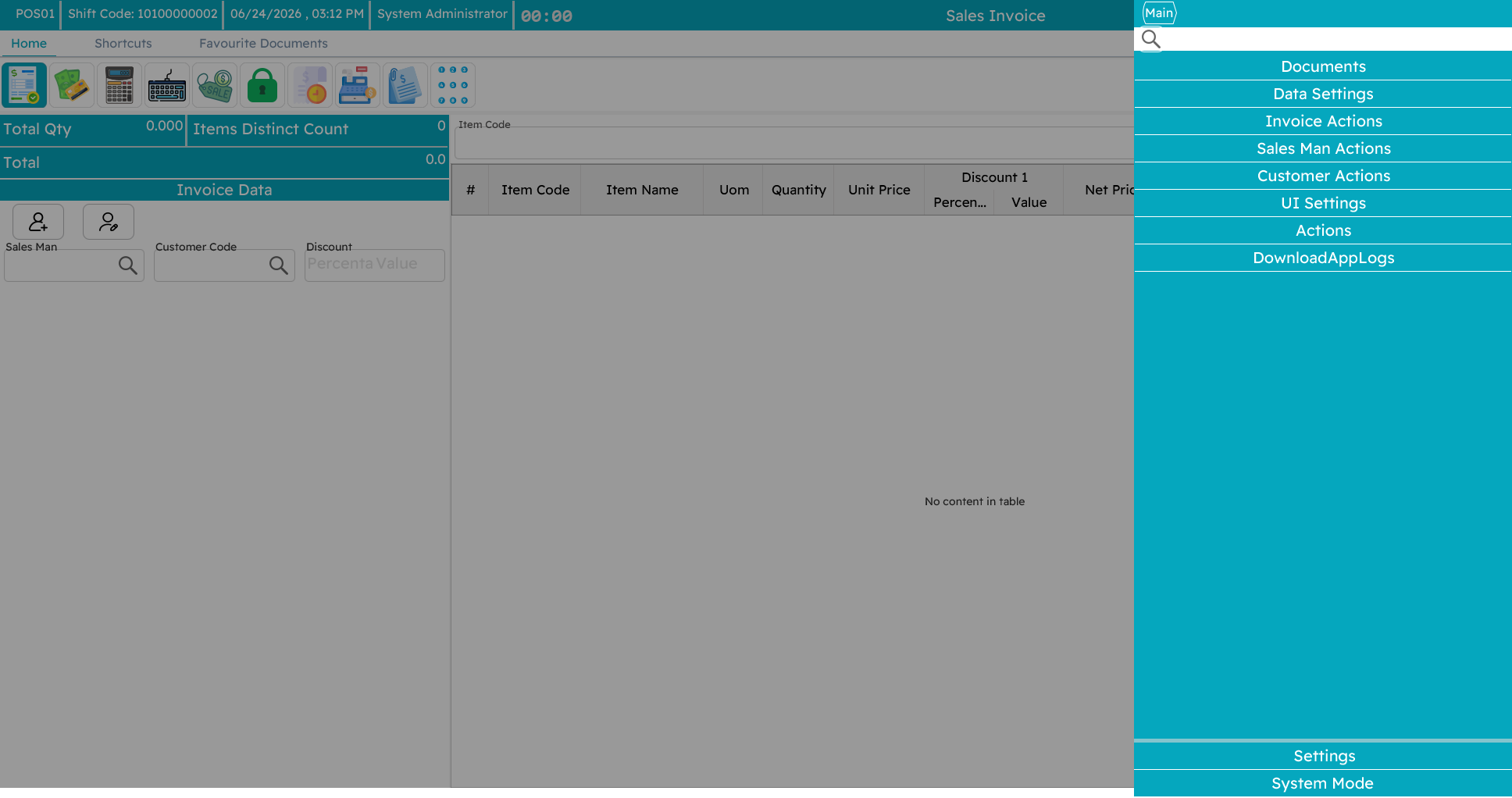Click the Main breadcrumb tag
Viewport: 1512px width, 798px height.
[1159, 12]
